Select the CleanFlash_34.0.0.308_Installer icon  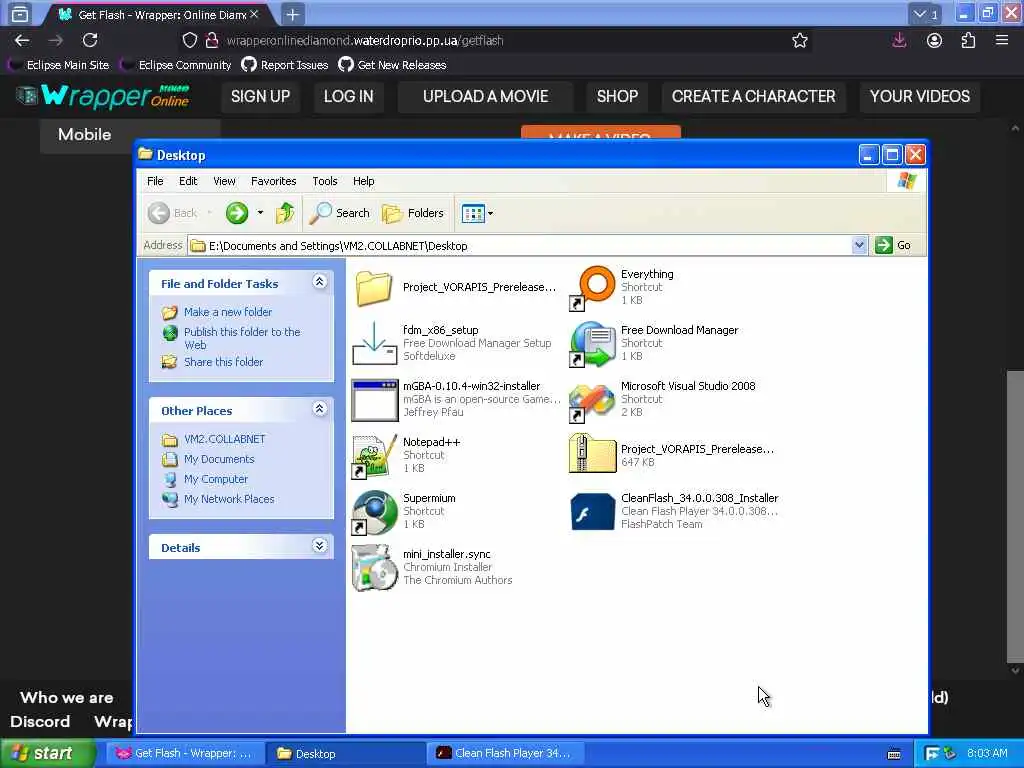(x=592, y=511)
